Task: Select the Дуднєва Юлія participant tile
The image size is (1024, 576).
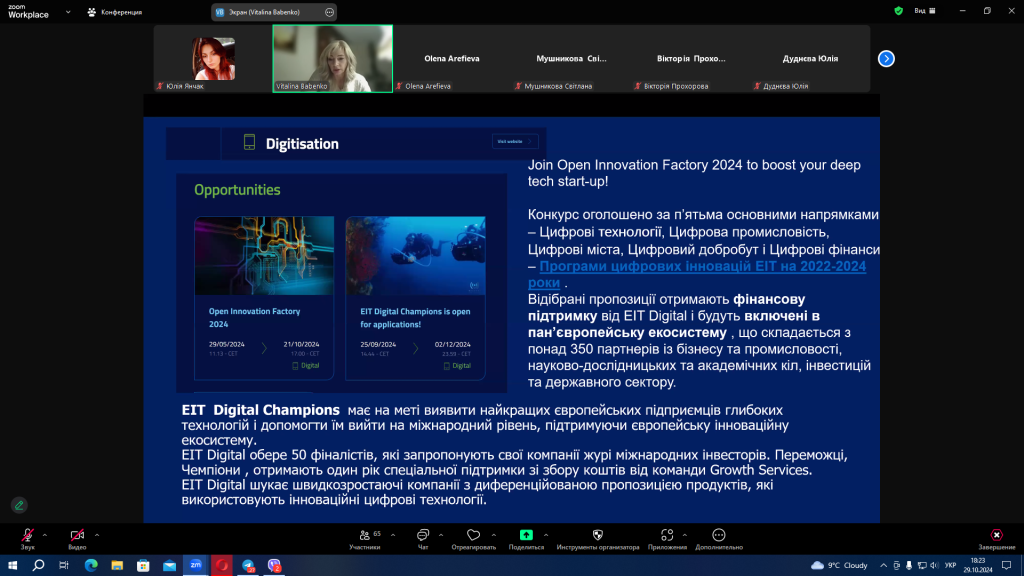Action: (810, 59)
